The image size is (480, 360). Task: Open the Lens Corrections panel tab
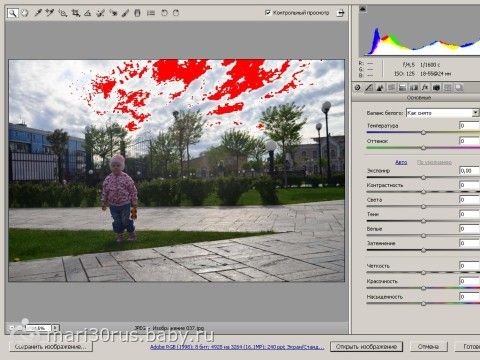pyautogui.click(x=414, y=88)
